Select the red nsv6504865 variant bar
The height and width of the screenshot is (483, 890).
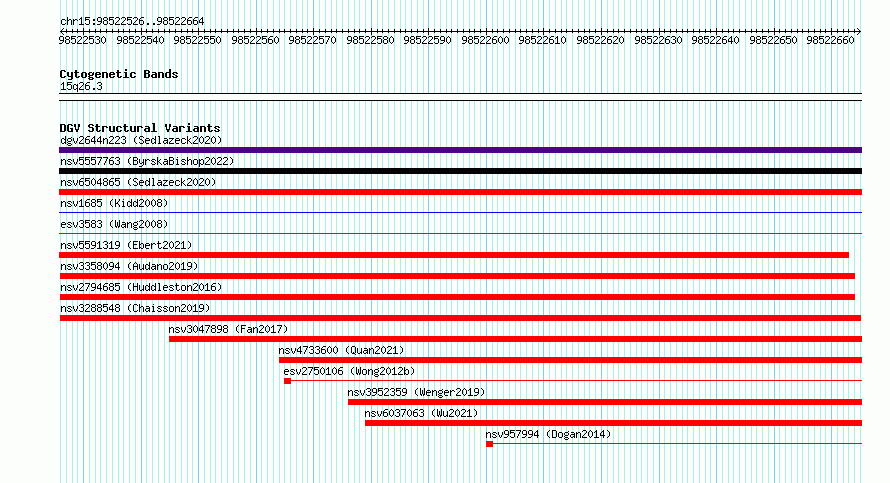point(460,192)
